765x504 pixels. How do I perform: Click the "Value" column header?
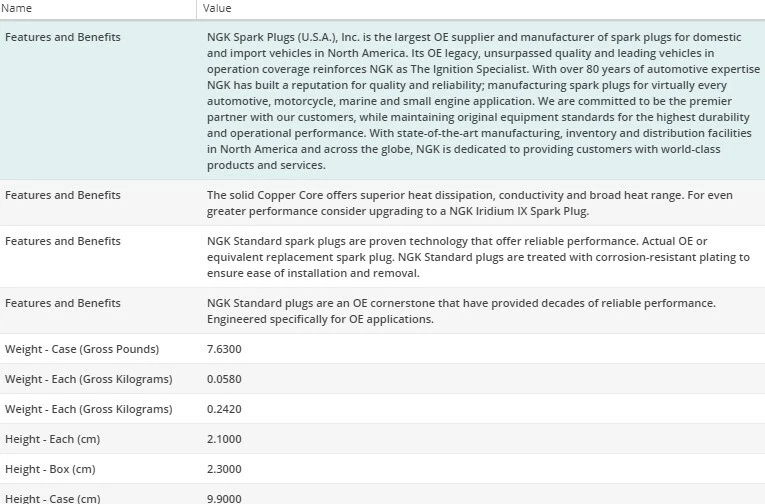[x=217, y=8]
